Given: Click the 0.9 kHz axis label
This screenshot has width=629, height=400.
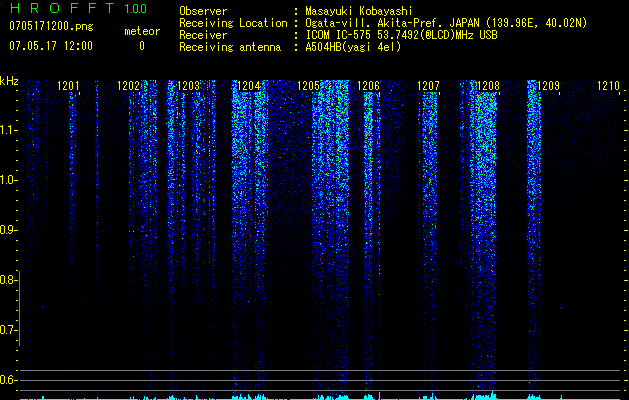Looking at the screenshot, I should click(x=8, y=230).
